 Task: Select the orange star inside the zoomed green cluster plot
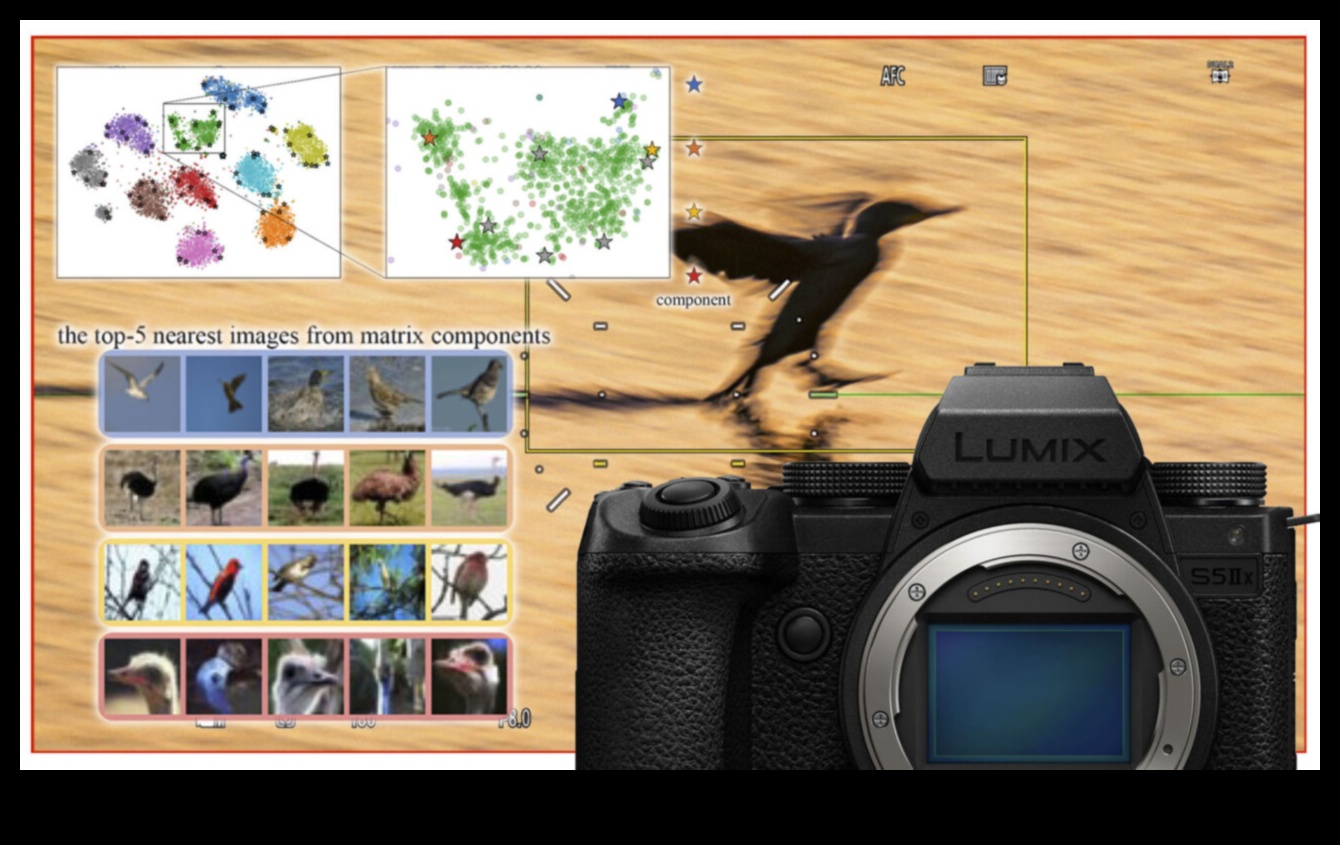[429, 138]
